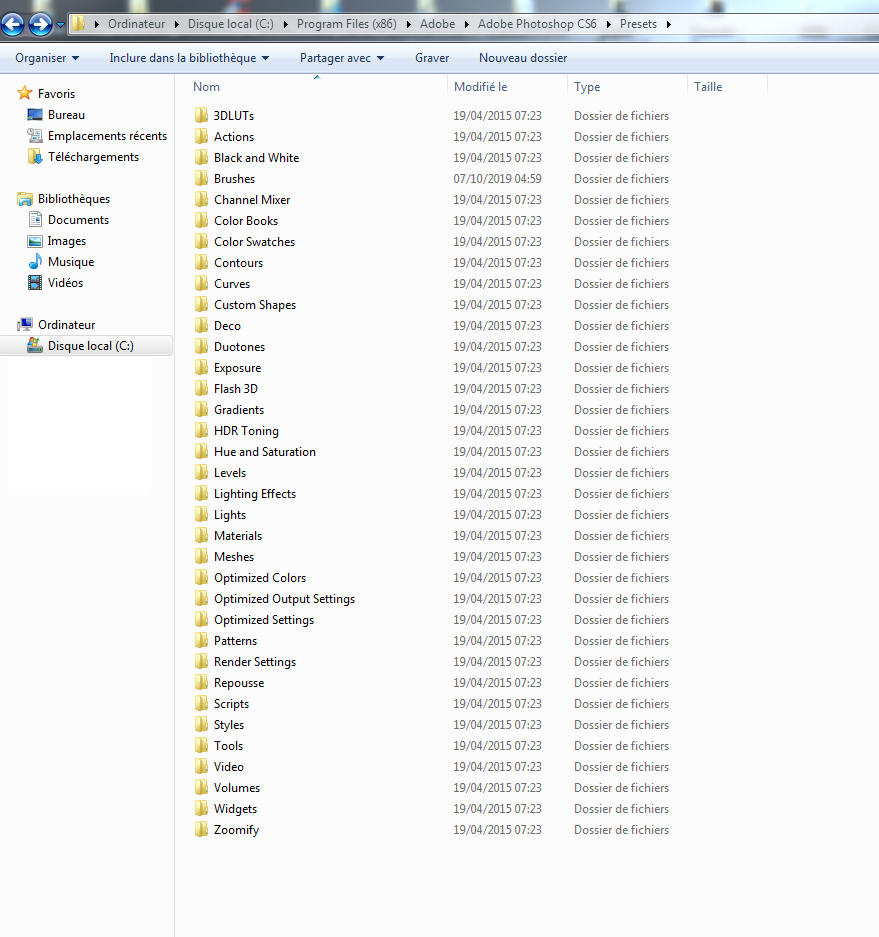The height and width of the screenshot is (937, 879).
Task: Select the Color Books folder
Action: pos(246,221)
